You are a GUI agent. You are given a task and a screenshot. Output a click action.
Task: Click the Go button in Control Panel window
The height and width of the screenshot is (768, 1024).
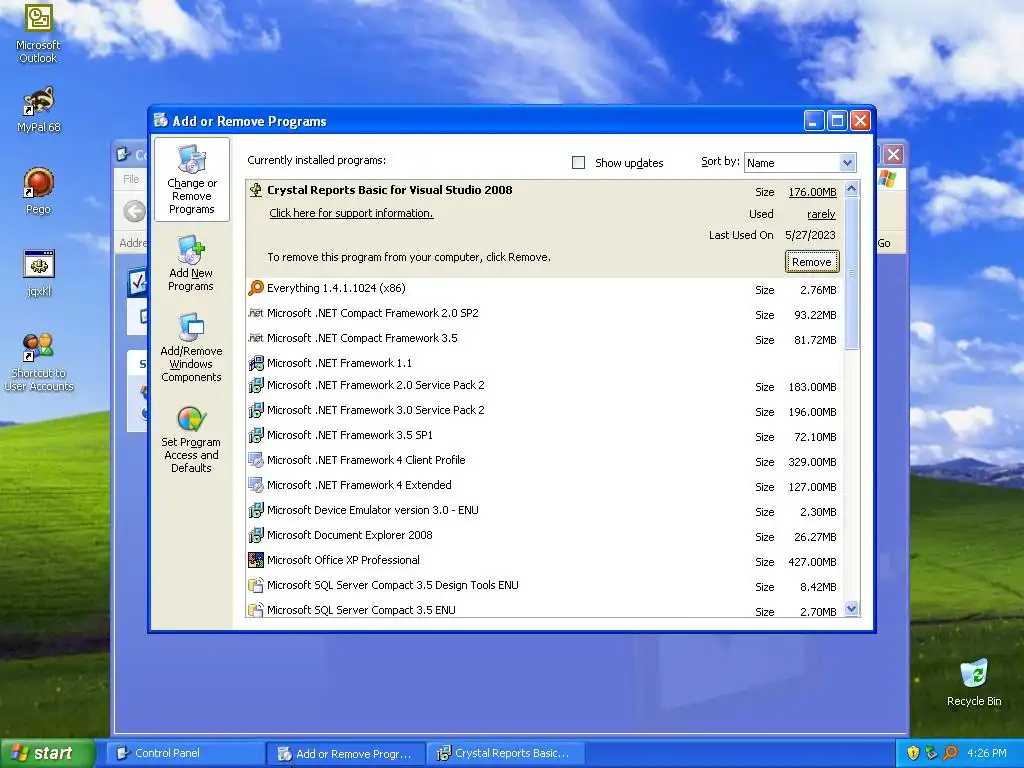point(884,243)
